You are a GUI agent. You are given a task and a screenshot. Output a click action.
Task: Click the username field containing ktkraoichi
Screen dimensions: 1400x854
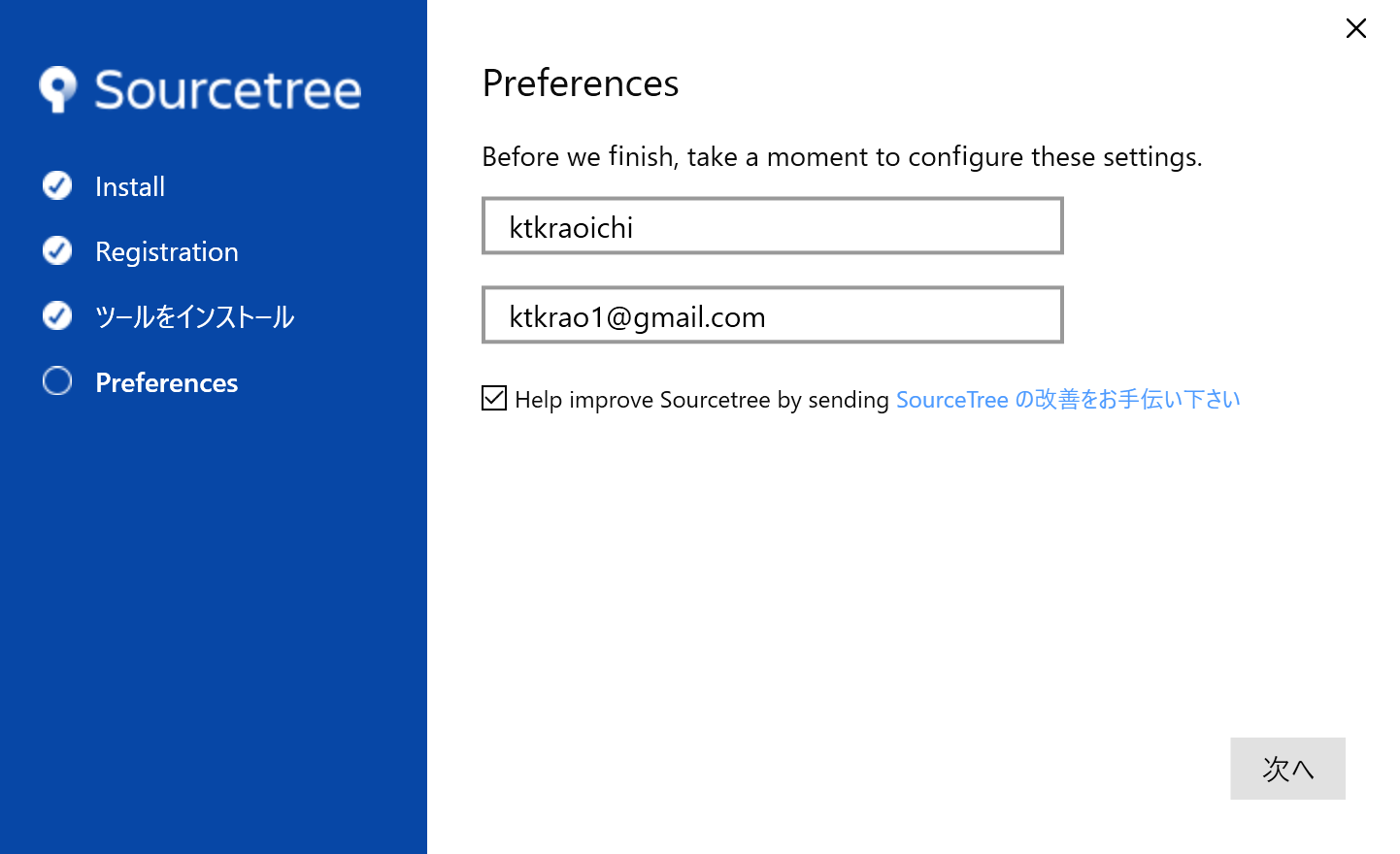(772, 226)
